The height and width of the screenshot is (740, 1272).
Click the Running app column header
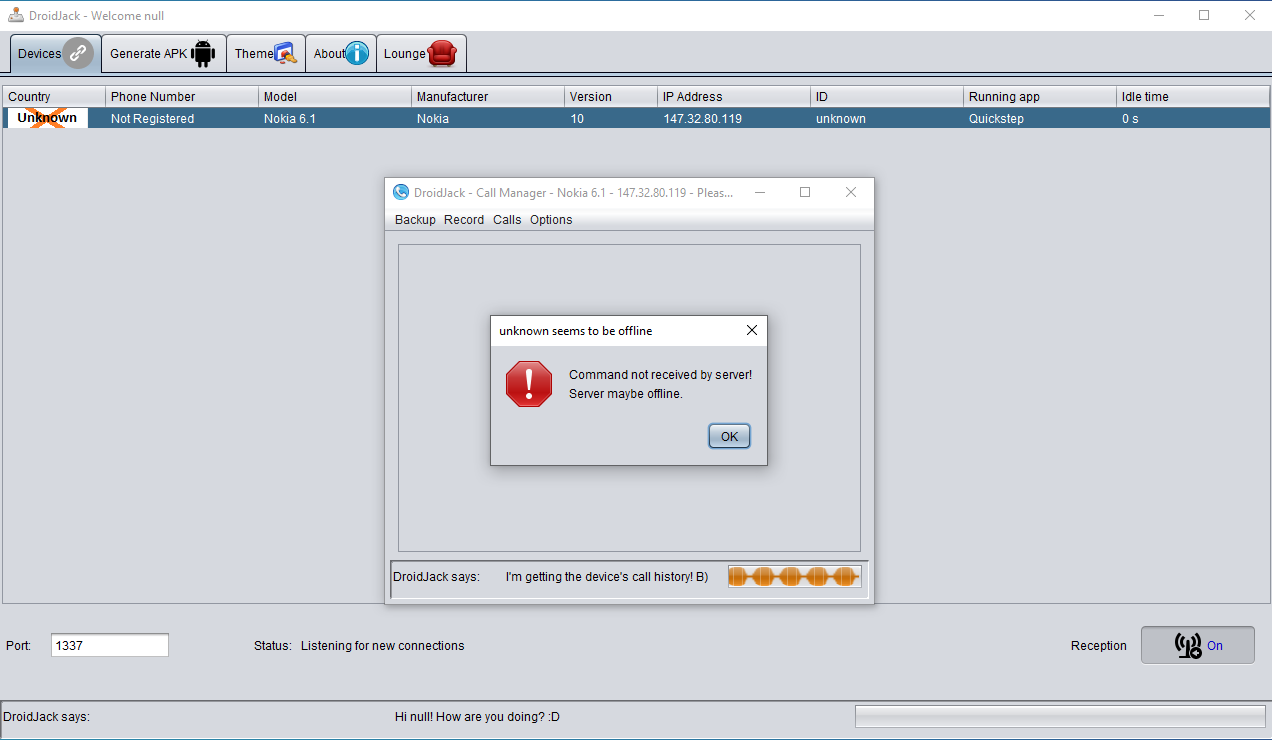(x=1040, y=97)
